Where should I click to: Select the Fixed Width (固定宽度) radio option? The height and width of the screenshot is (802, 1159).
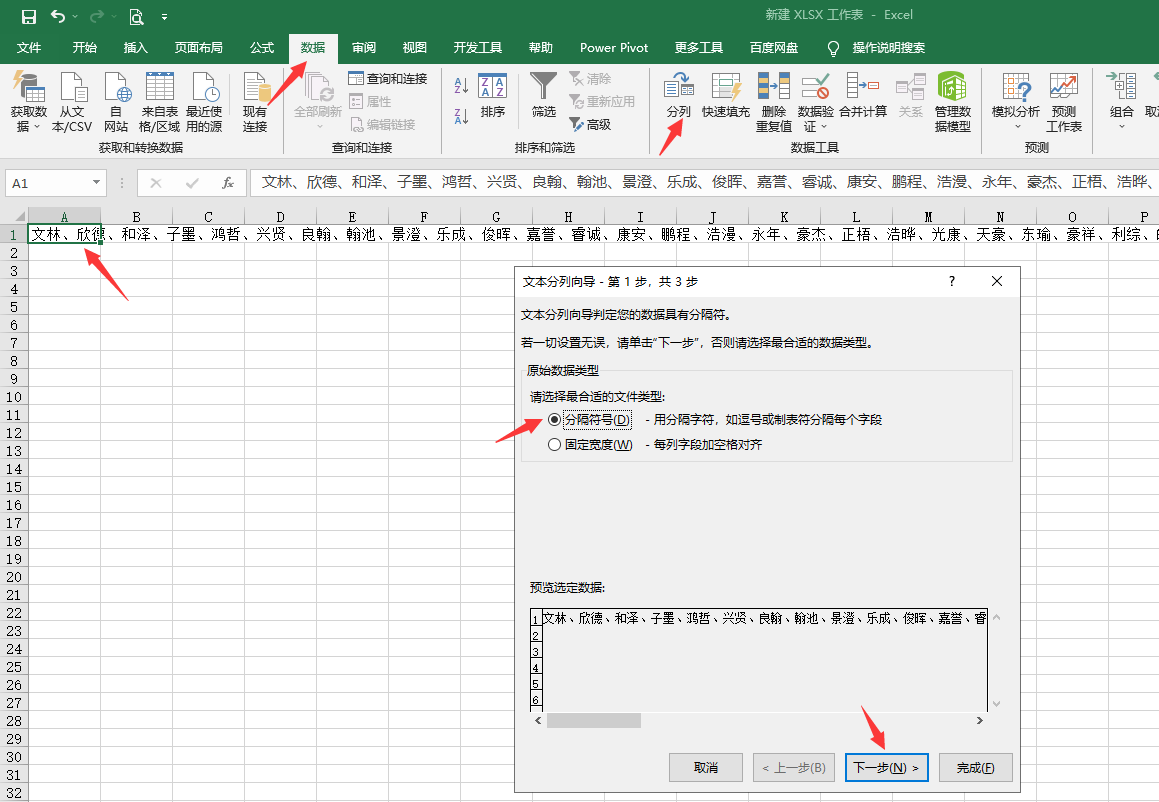click(x=554, y=445)
